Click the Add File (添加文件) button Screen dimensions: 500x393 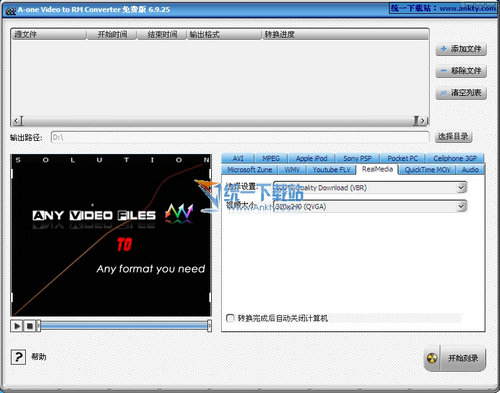tap(461, 49)
